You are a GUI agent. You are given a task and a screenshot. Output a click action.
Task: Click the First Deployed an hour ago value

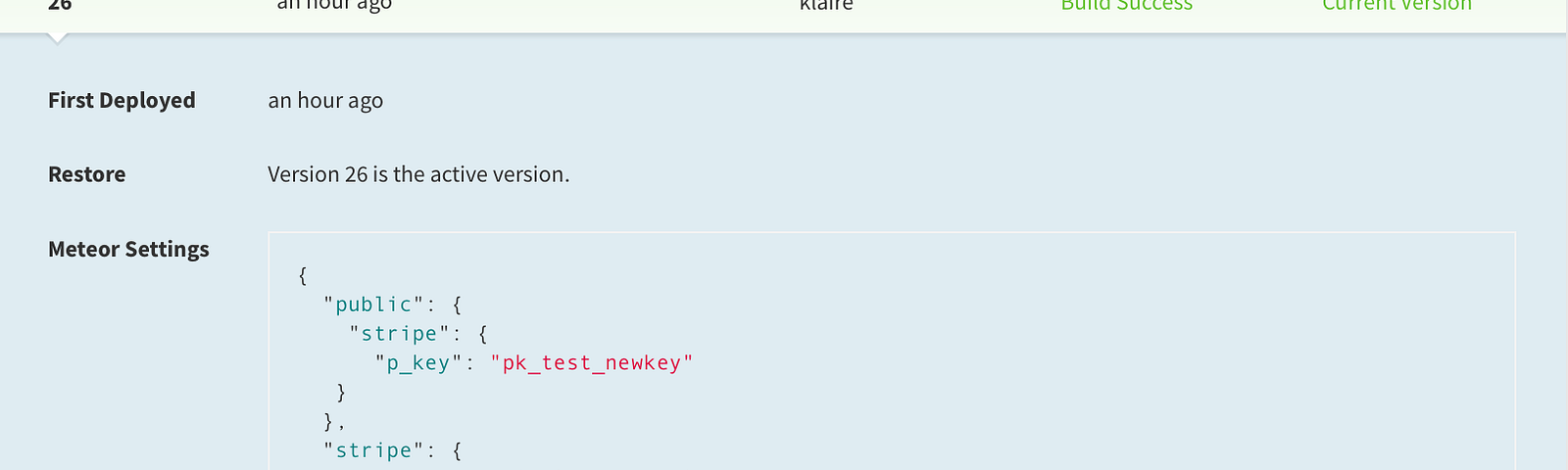(325, 101)
